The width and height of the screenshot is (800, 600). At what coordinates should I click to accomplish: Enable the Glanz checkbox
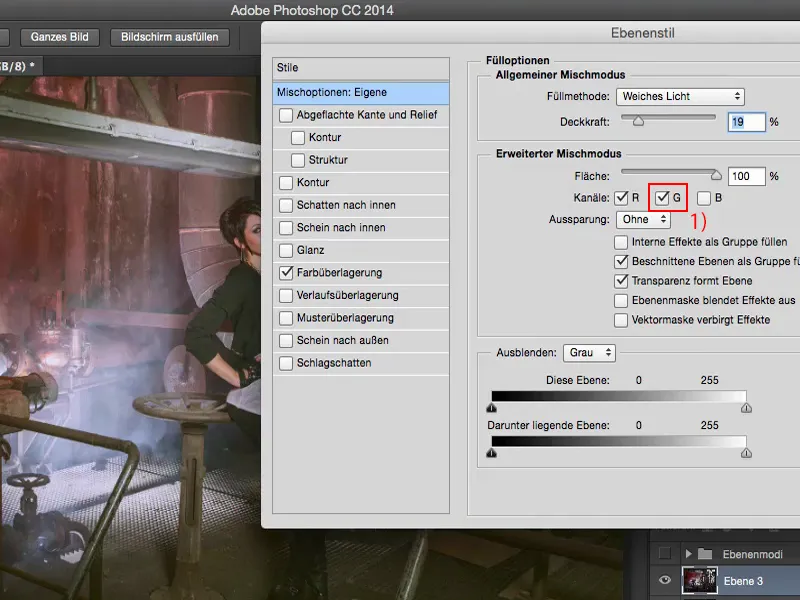286,250
